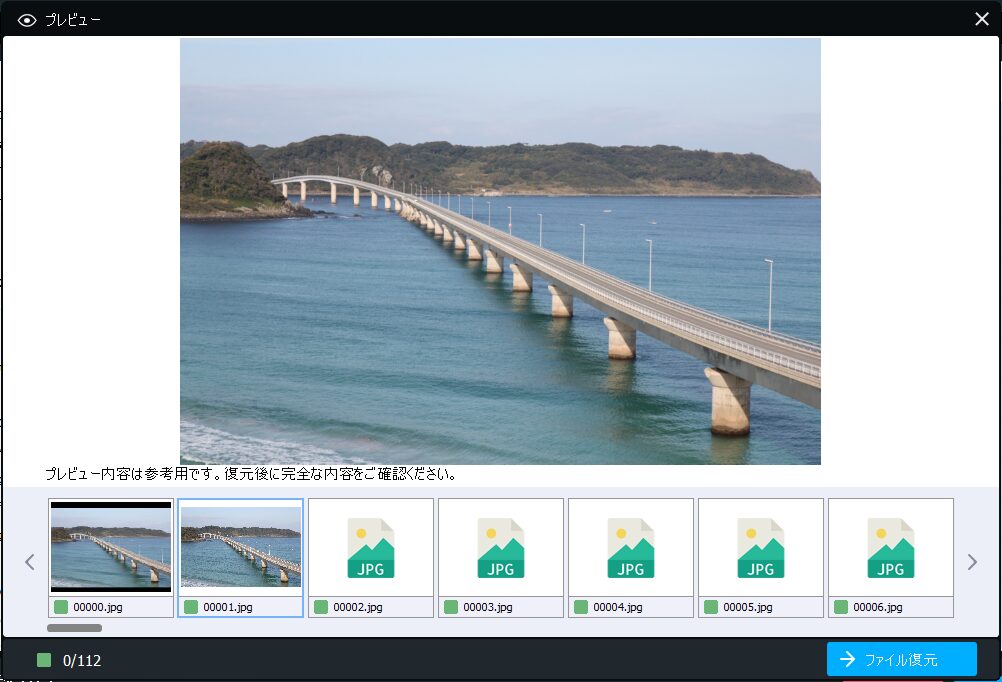Image resolution: width=1002 pixels, height=682 pixels.
Task: Click the eye preview icon in title bar
Action: click(x=27, y=20)
